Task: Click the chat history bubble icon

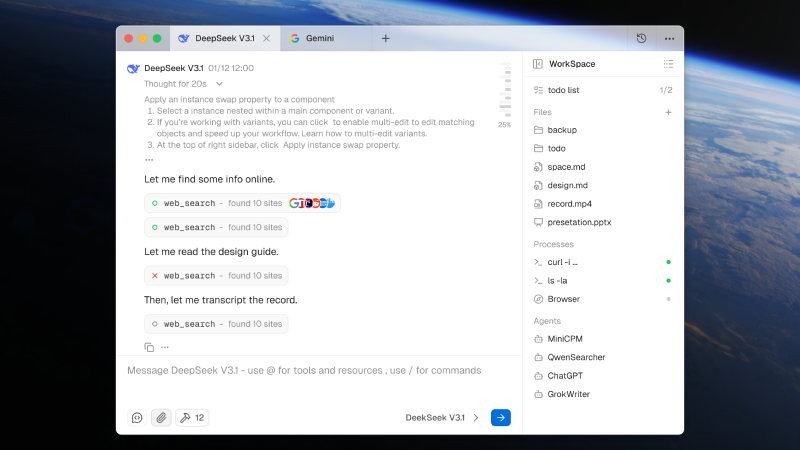Action: click(137, 418)
